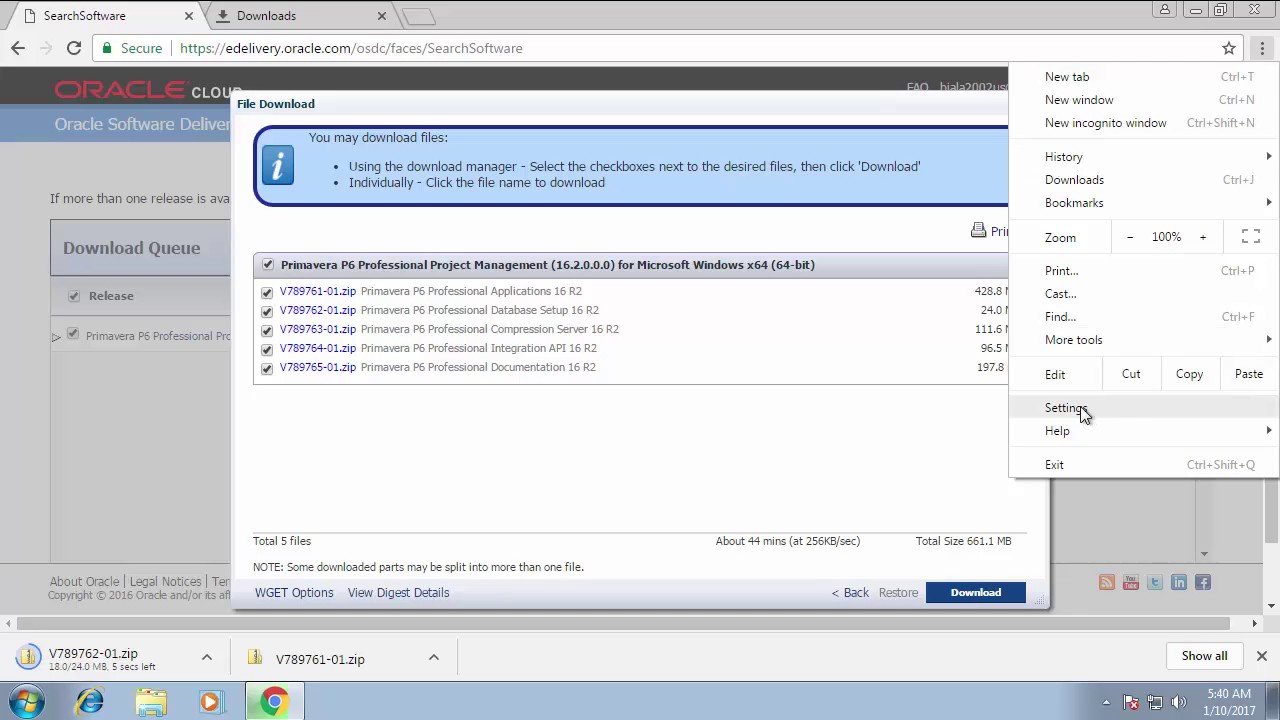This screenshot has height=720, width=1280.
Task: Reload the page with refresh icon
Action: click(x=74, y=48)
